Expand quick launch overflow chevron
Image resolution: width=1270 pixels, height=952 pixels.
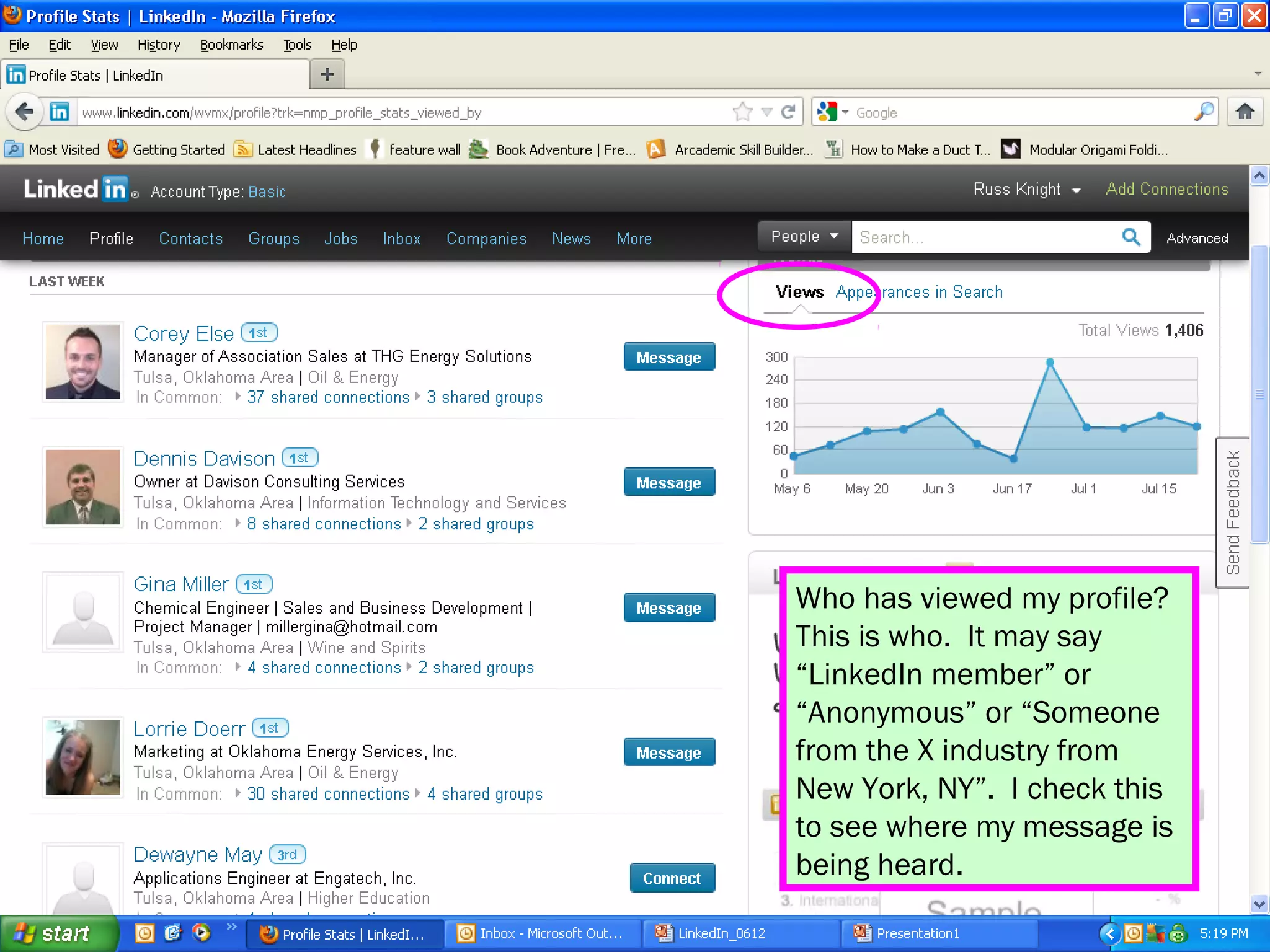click(x=231, y=927)
